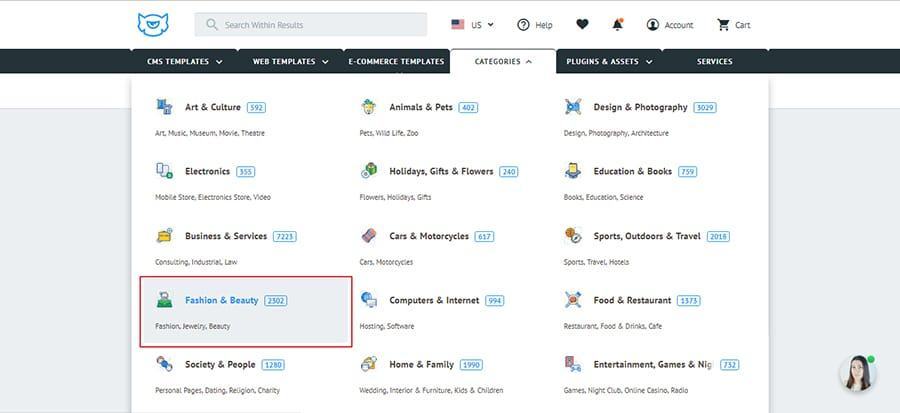Click the US flag icon

click(x=457, y=25)
